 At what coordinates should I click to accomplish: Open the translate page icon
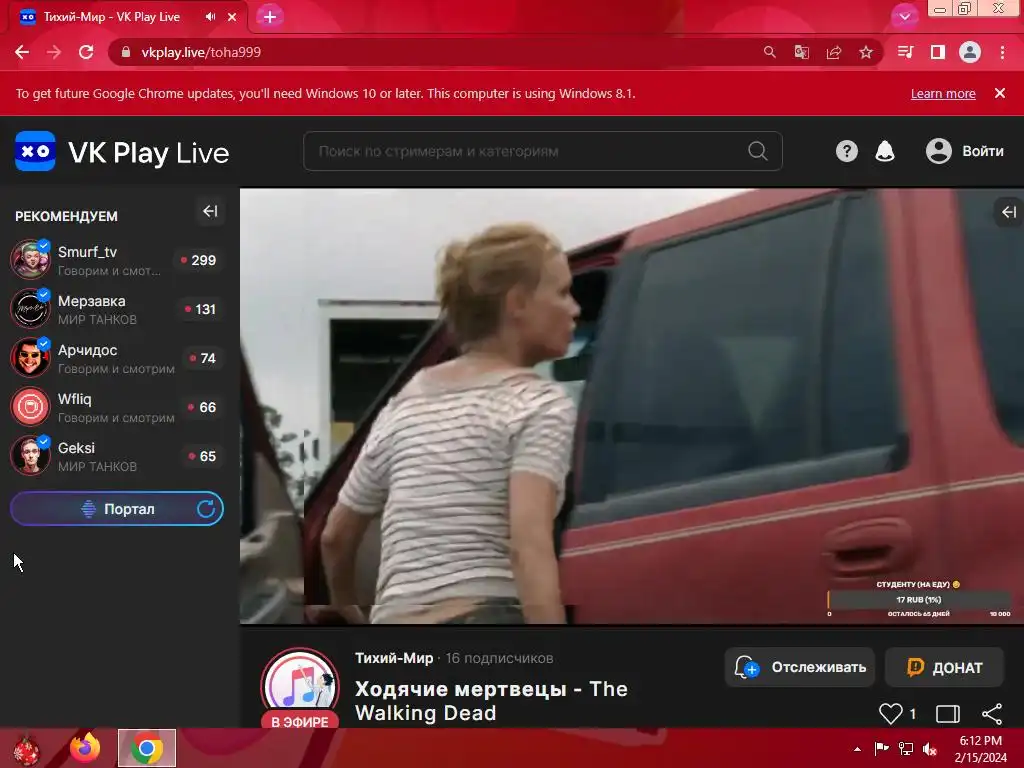[801, 52]
